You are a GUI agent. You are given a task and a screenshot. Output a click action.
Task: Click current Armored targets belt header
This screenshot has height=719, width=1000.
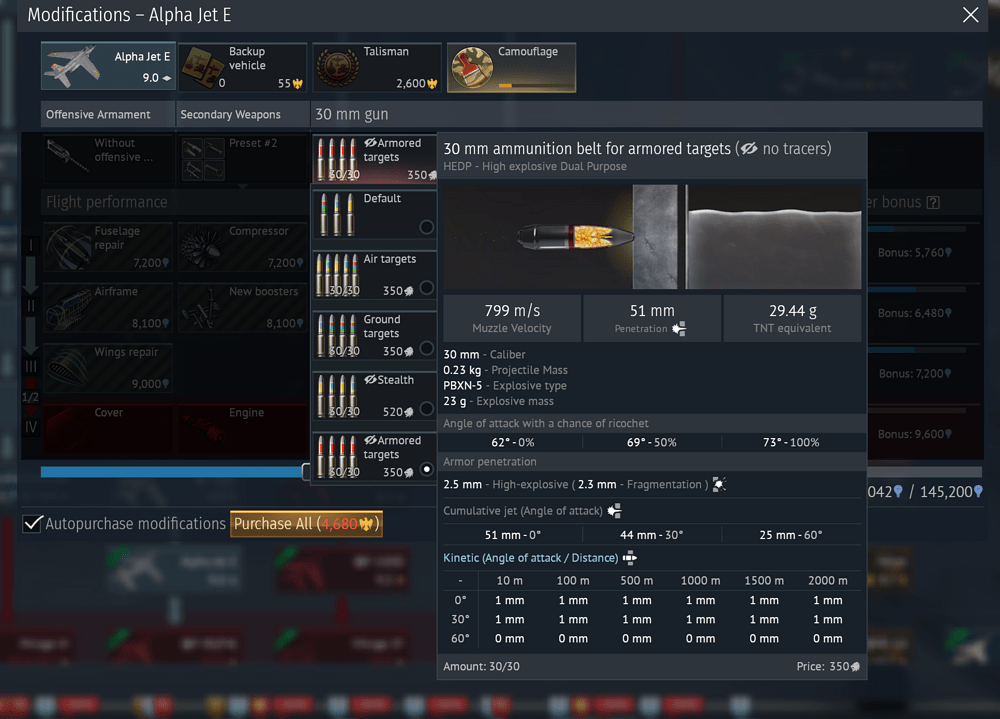coord(375,158)
